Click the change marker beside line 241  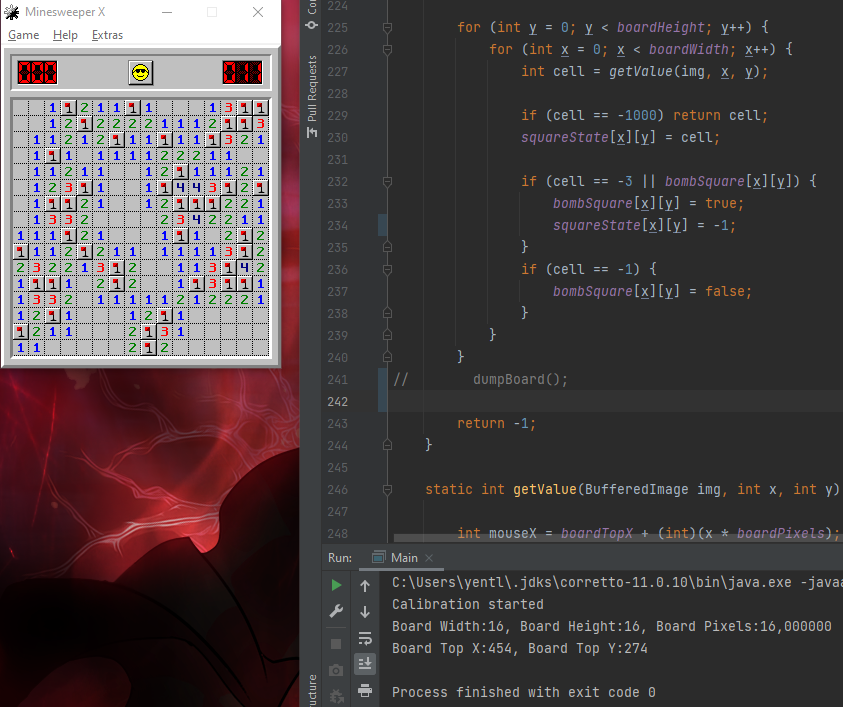pyautogui.click(x=382, y=390)
